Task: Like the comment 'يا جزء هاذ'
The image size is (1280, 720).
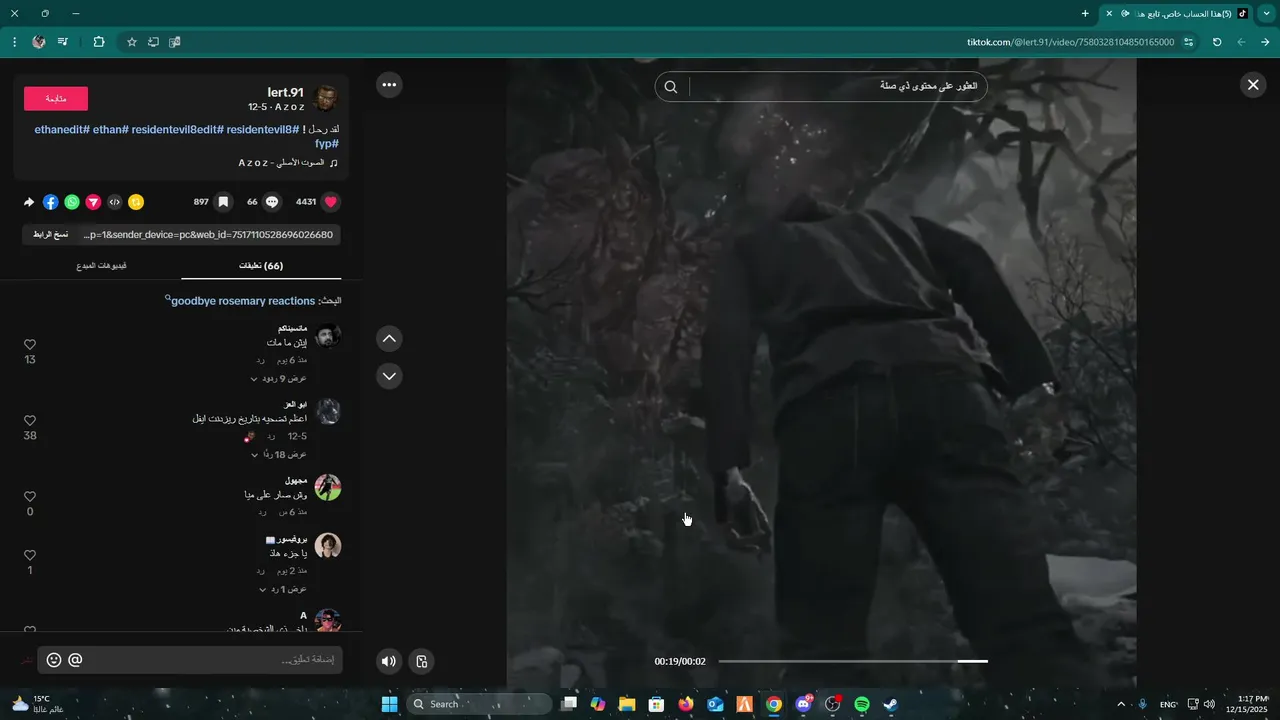Action: [x=30, y=555]
